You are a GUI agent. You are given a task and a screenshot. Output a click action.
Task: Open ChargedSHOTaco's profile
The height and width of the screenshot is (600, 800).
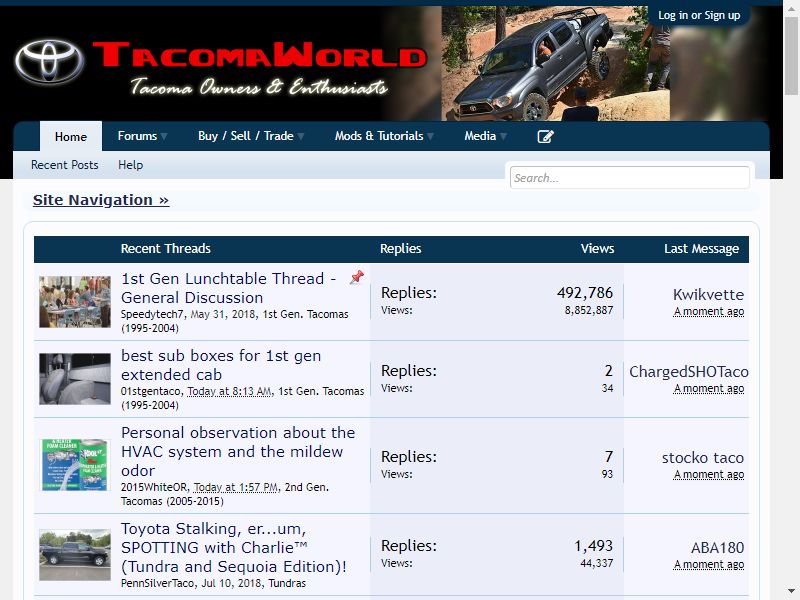pos(689,371)
